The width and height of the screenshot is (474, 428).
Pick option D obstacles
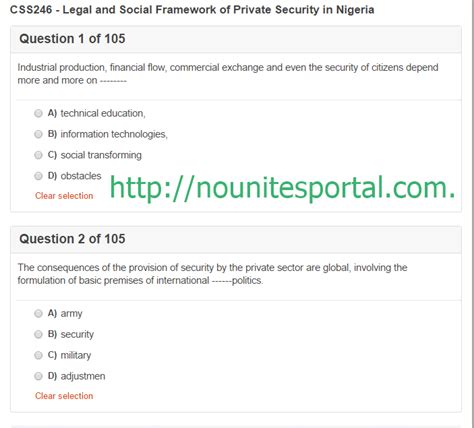coord(38,176)
